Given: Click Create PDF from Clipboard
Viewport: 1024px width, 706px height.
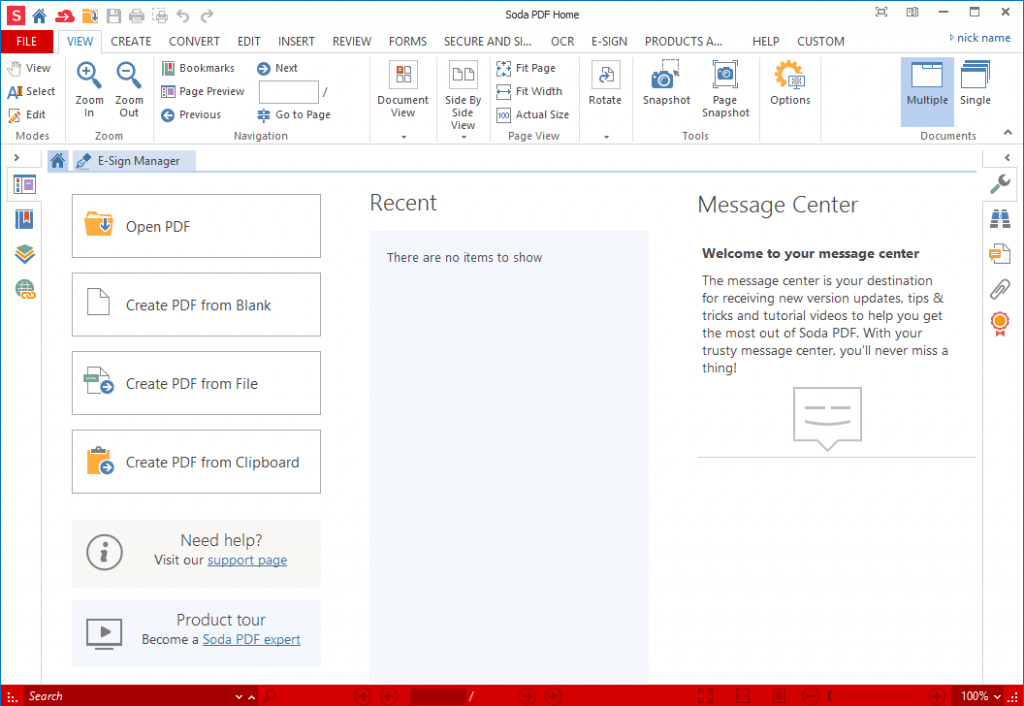Looking at the screenshot, I should coord(196,462).
